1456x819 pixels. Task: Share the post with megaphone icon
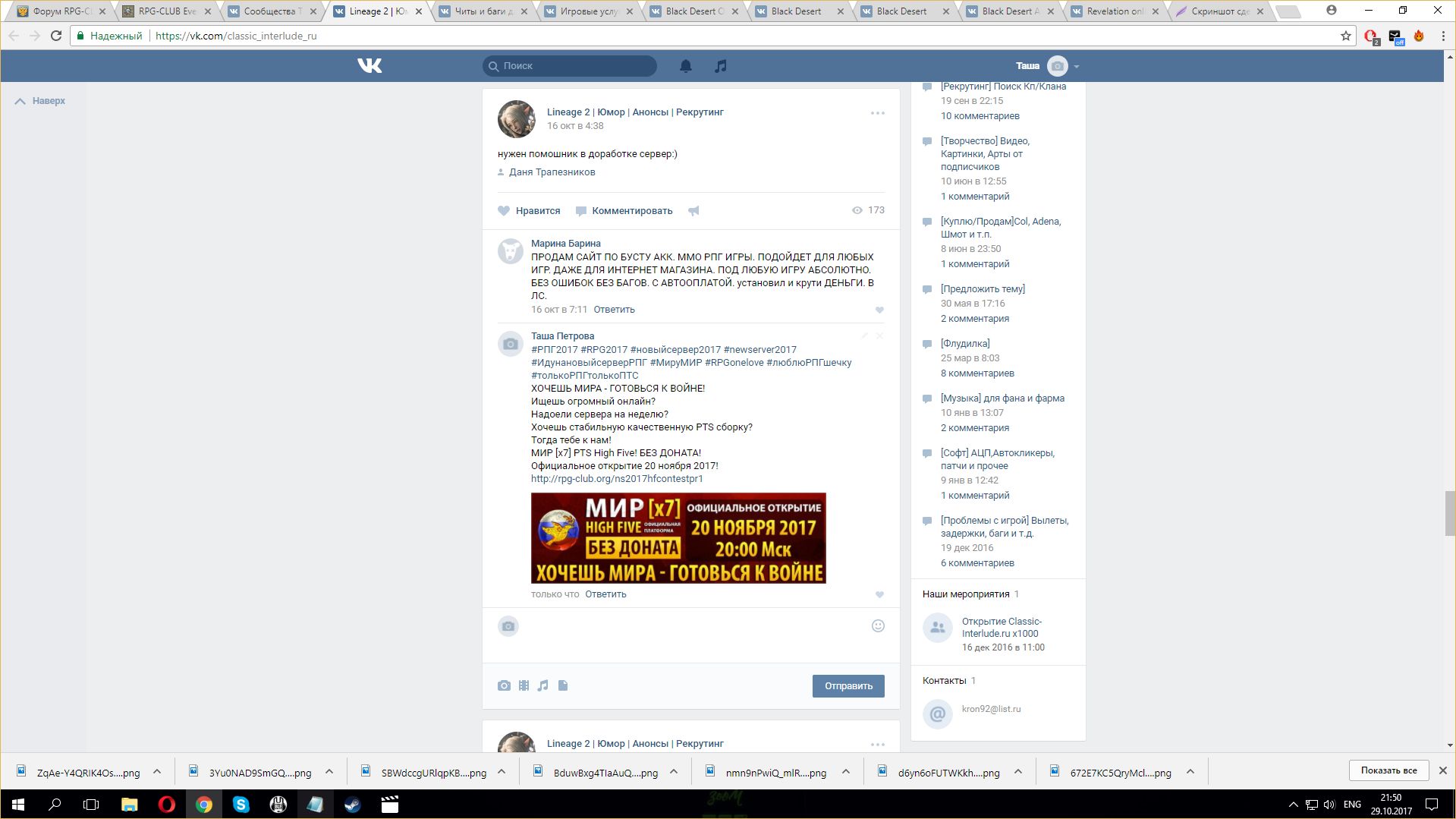(x=693, y=211)
